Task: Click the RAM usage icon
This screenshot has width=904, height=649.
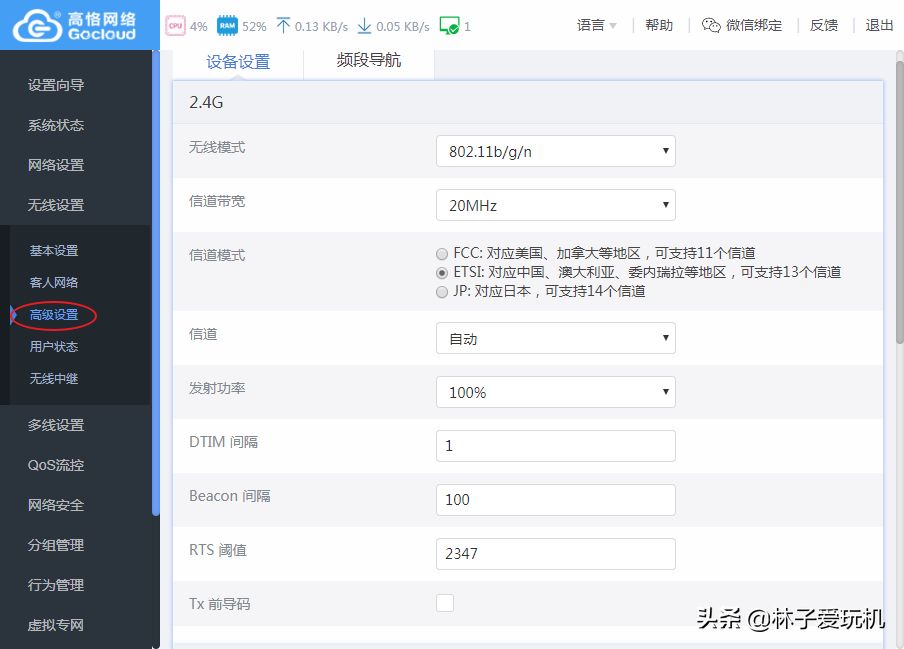Action: coord(227,26)
